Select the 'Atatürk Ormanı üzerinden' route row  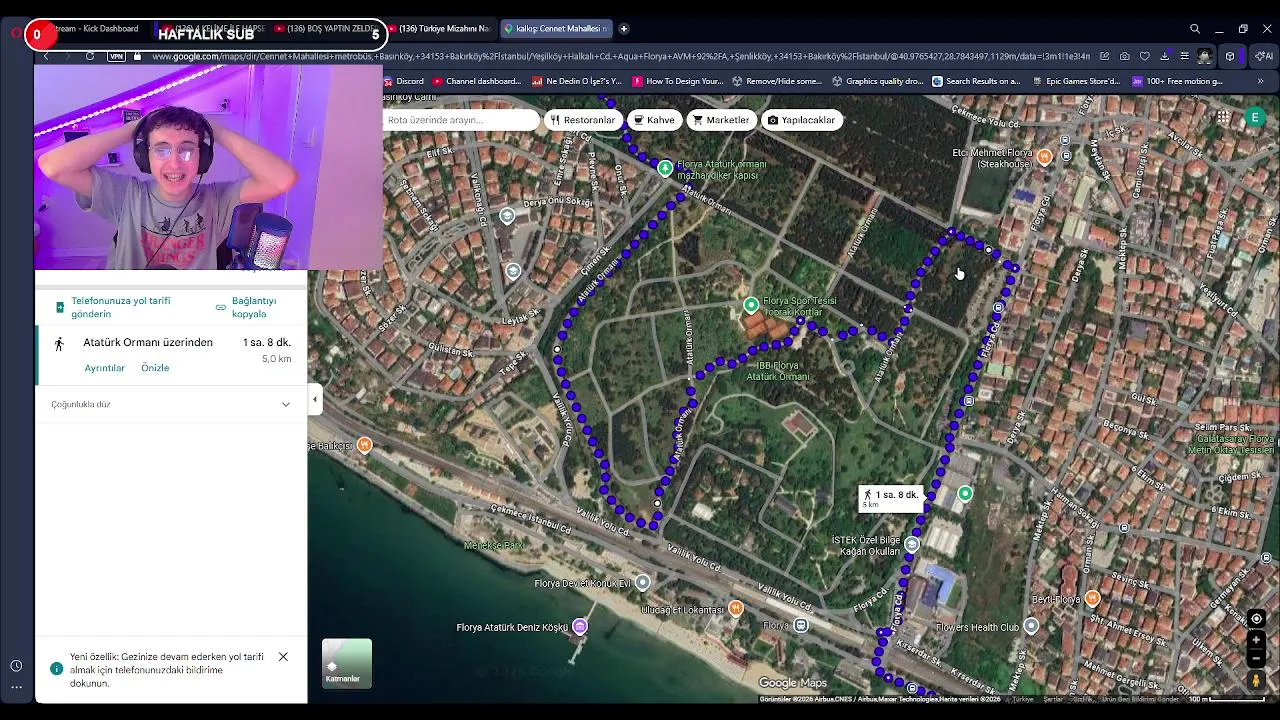point(171,354)
